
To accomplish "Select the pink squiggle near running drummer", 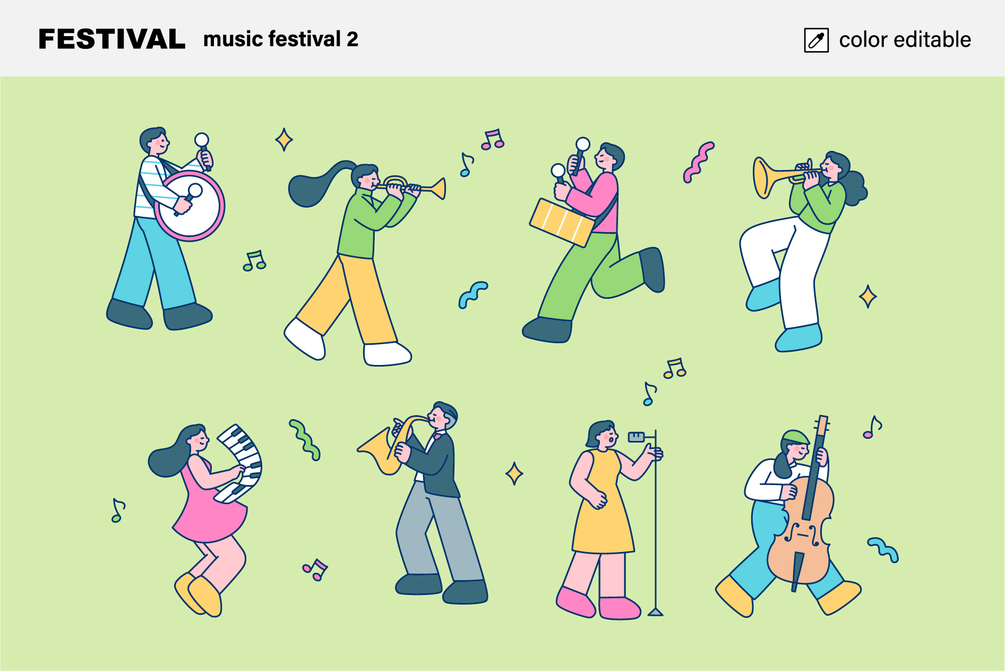I will (698, 162).
